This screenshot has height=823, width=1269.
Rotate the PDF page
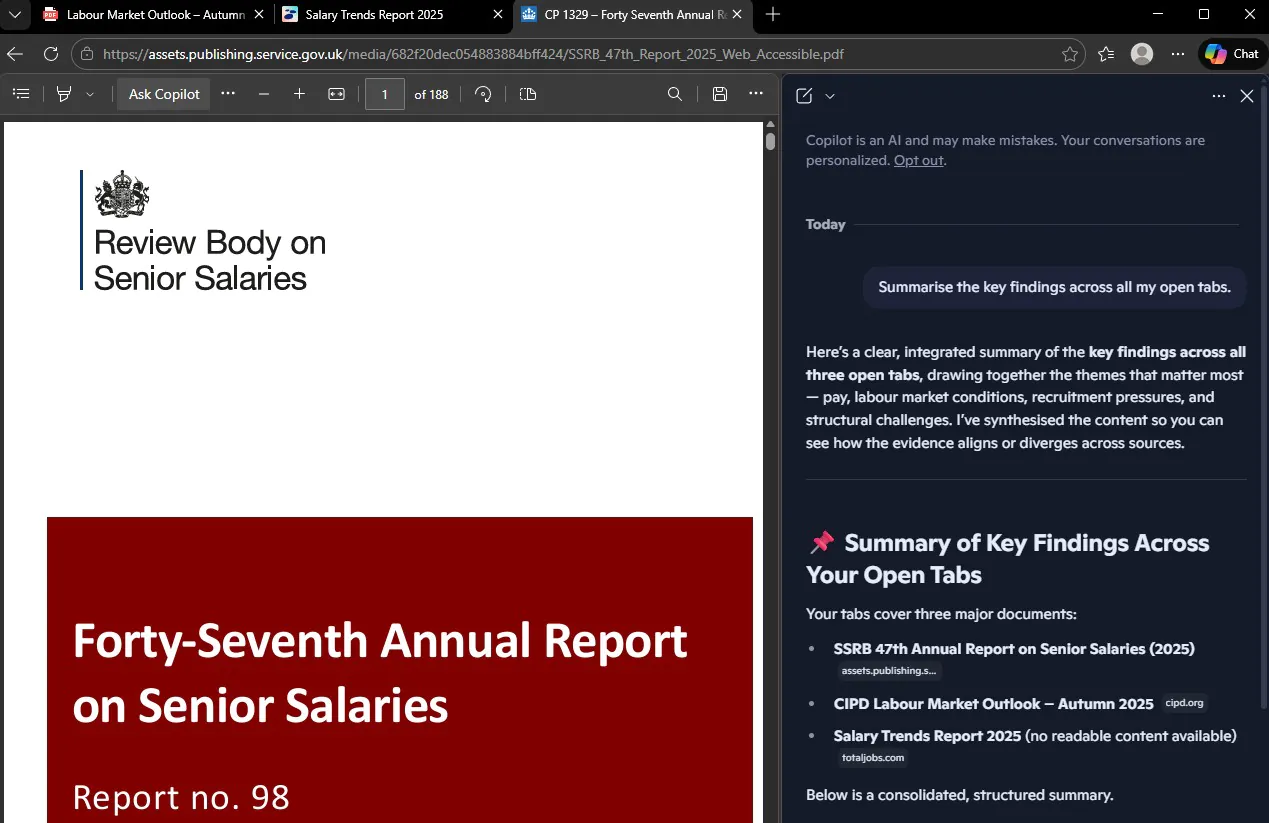pos(483,93)
